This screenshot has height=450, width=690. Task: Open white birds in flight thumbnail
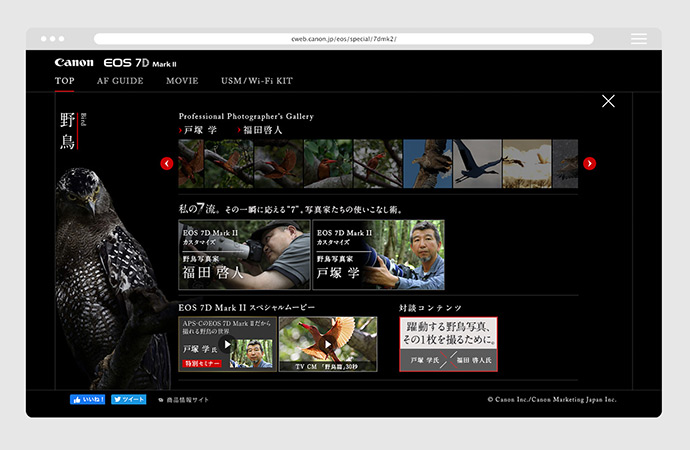point(527,164)
